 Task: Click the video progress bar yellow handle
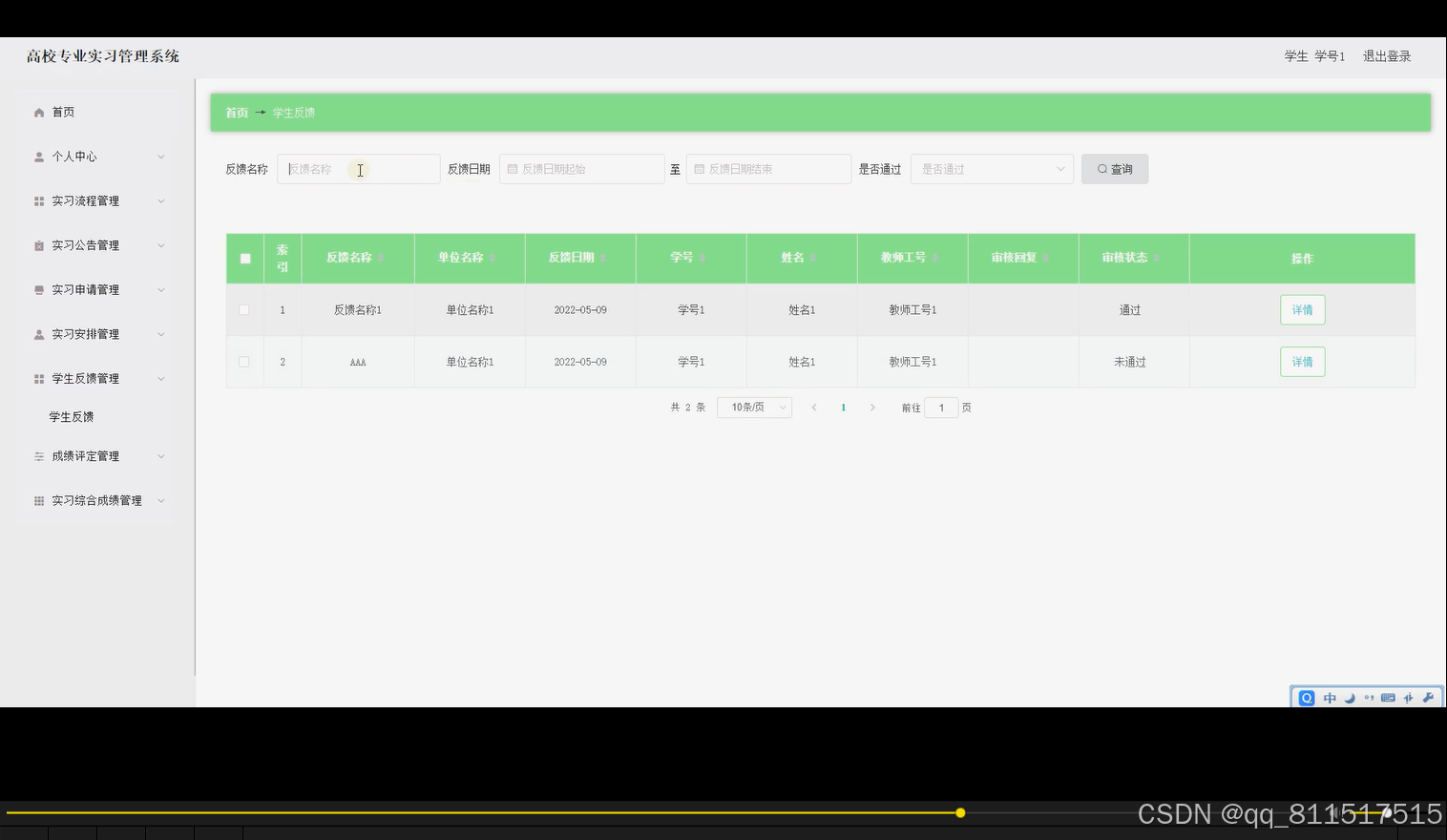(960, 813)
